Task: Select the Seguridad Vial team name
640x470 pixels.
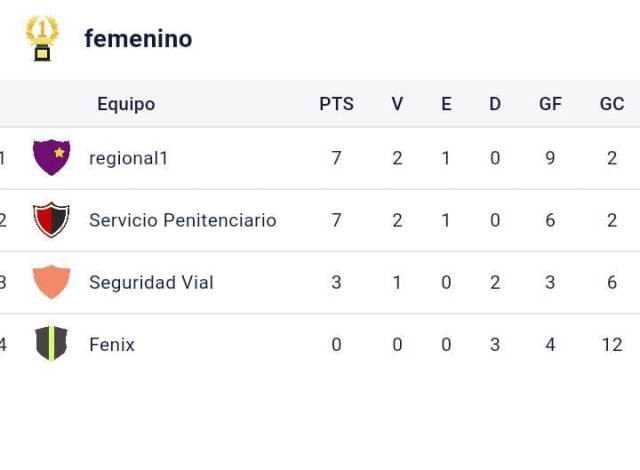Action: (x=151, y=282)
